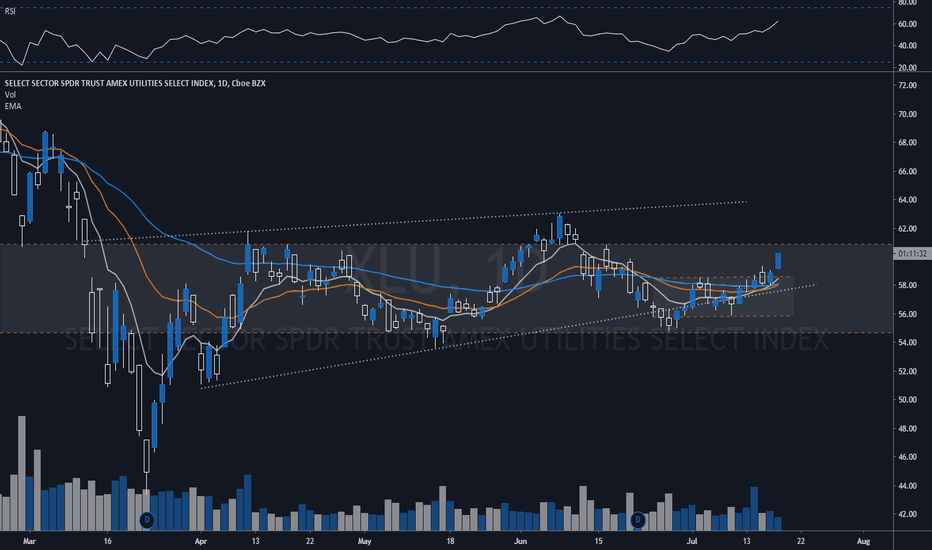Click the Apr label on time axis
The image size is (932, 550).
coord(201,541)
